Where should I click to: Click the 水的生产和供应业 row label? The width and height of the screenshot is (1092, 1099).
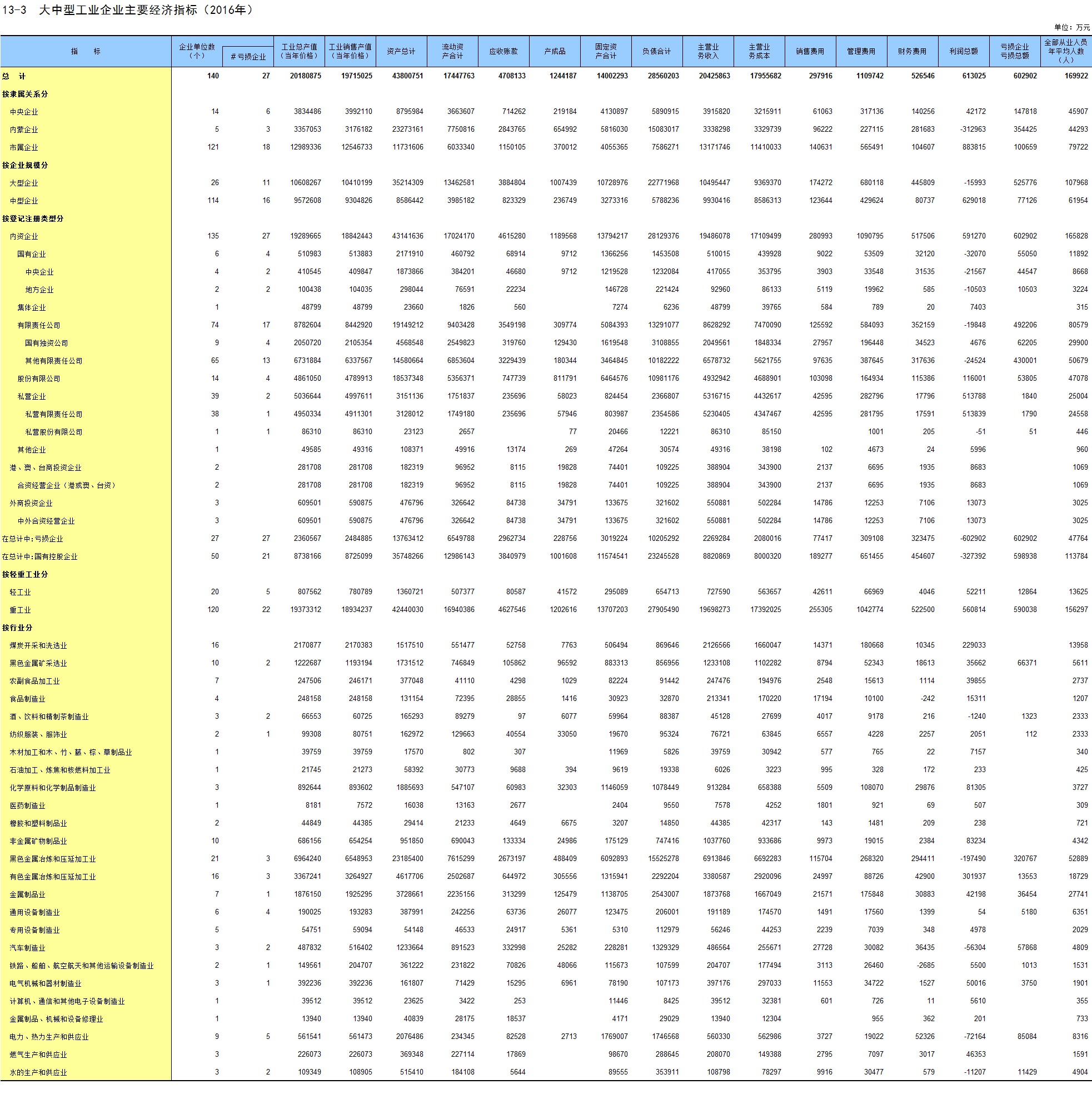(38, 1072)
